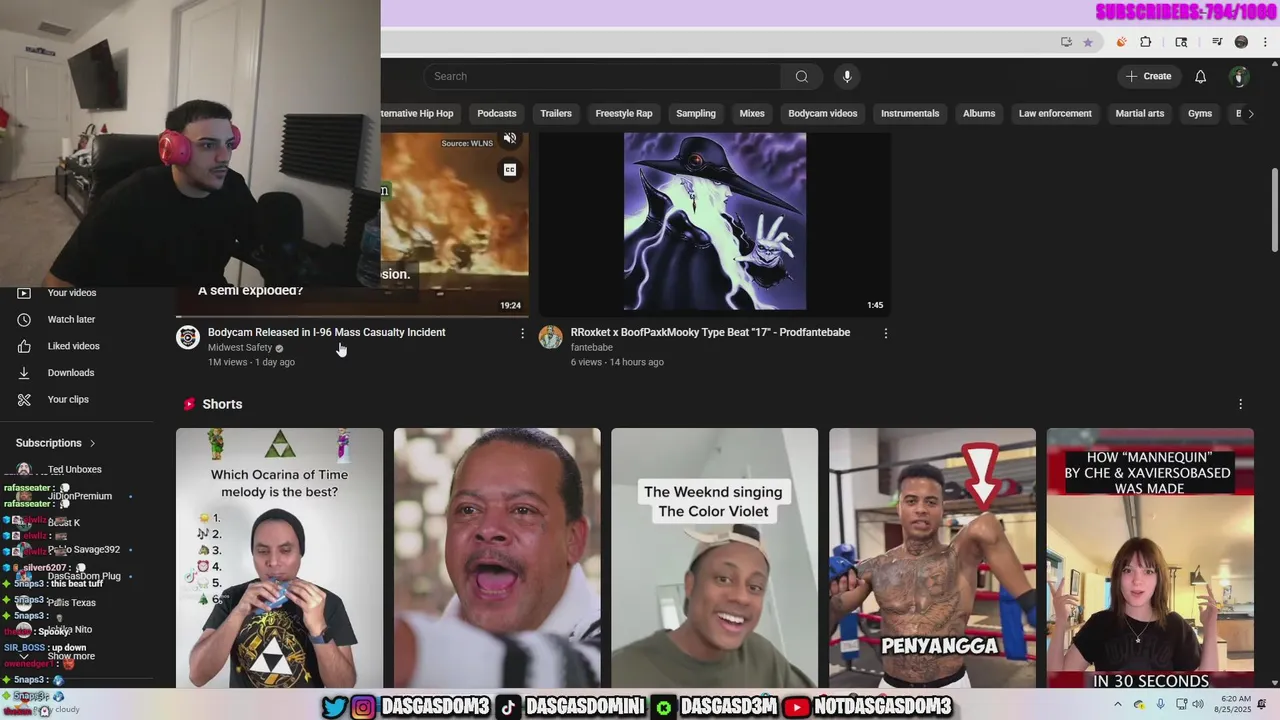Open YouTube notifications bell
This screenshot has height=720, width=1280.
tap(1201, 76)
